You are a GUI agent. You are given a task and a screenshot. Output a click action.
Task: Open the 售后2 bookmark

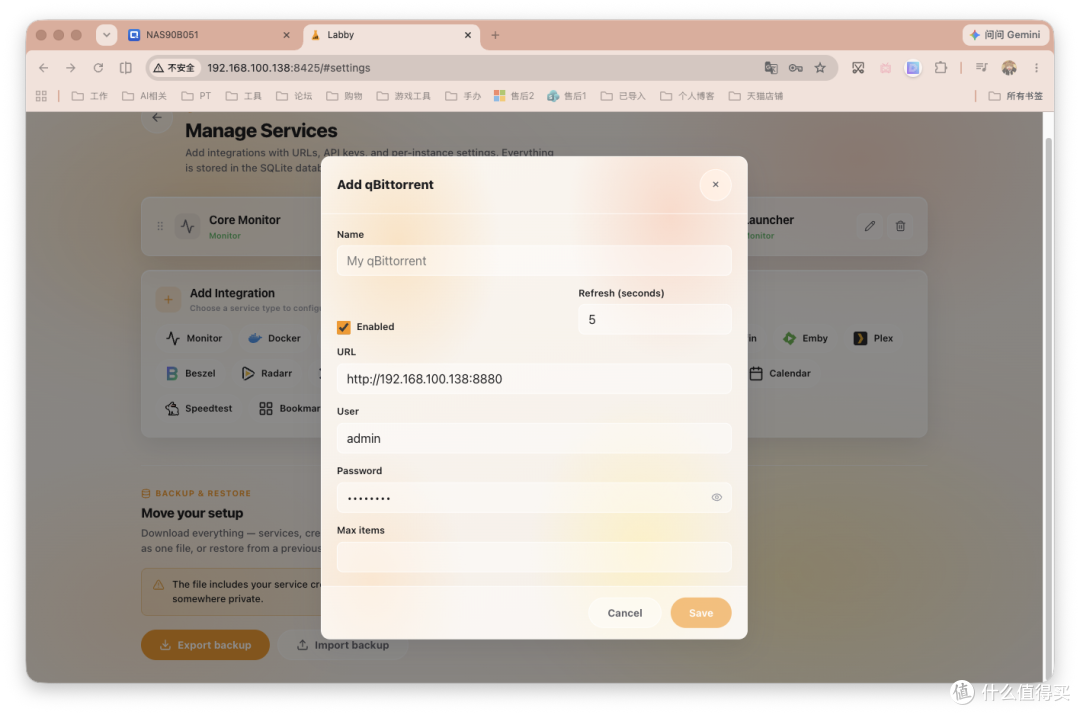pyautogui.click(x=514, y=96)
